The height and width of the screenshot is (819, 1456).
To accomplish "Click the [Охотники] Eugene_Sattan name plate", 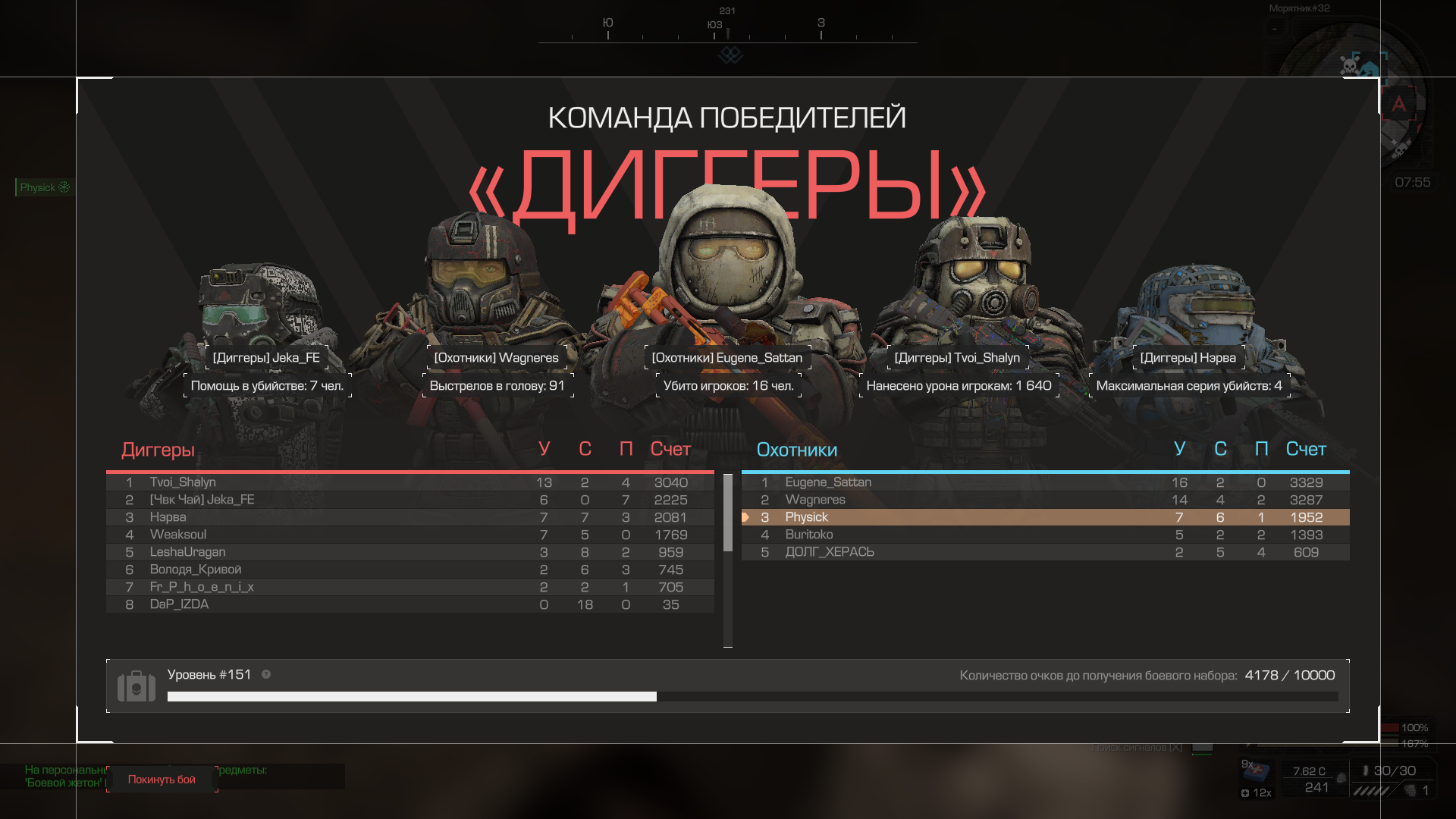I will pos(727,357).
